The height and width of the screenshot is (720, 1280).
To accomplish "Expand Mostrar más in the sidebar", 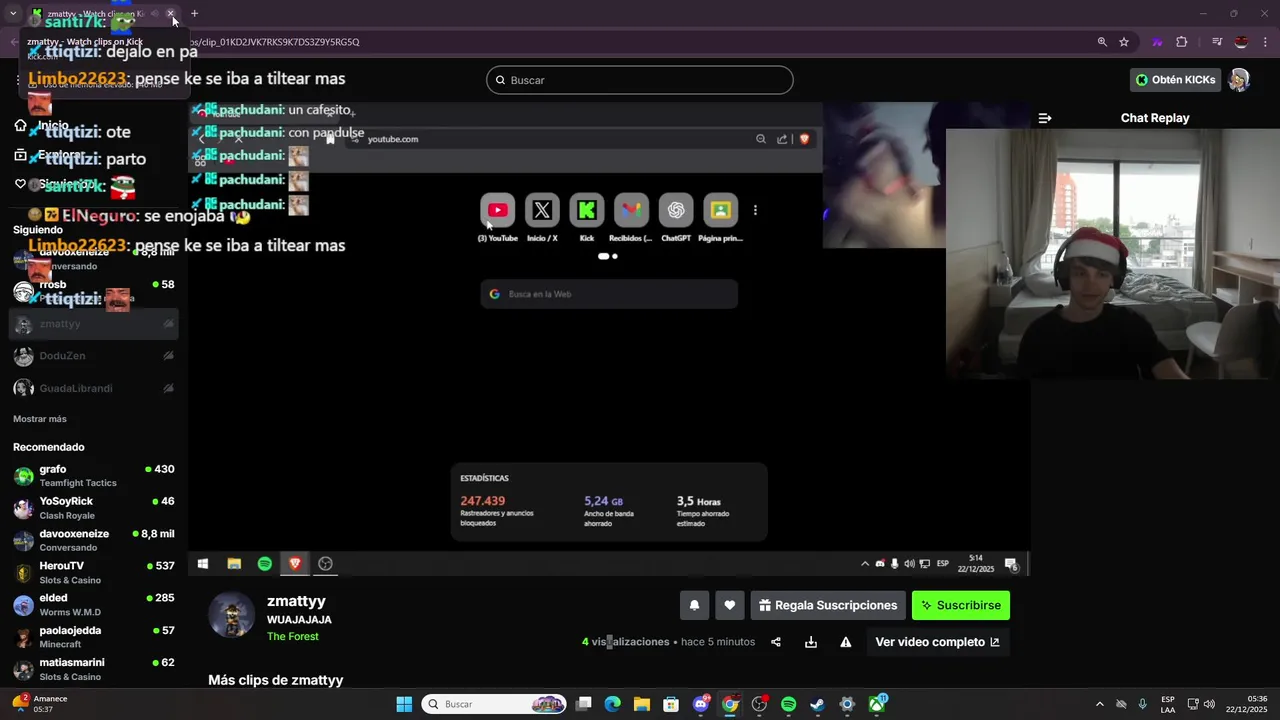I will tap(40, 419).
